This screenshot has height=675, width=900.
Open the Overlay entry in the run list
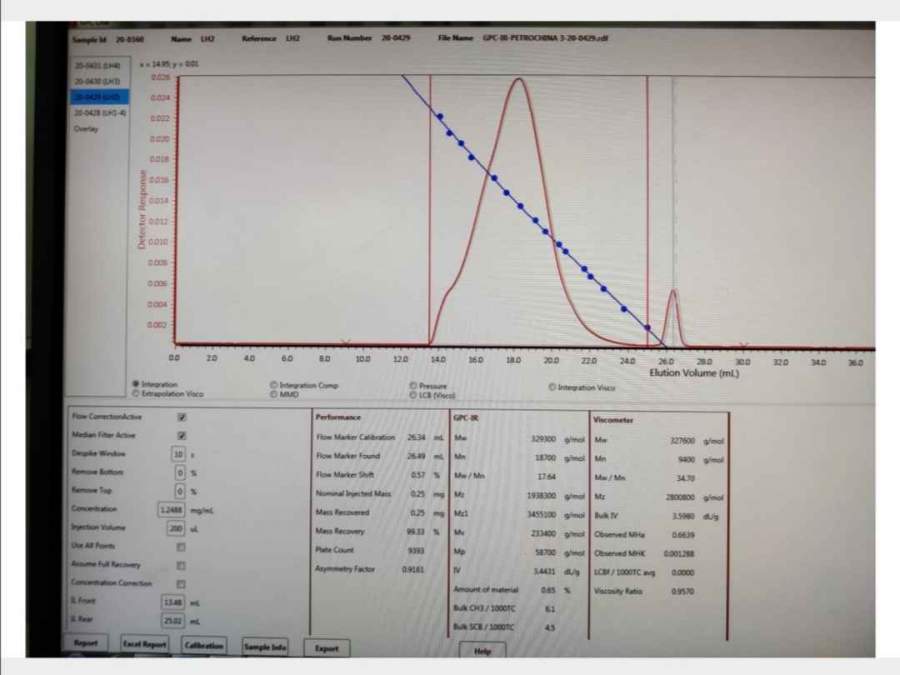click(x=87, y=128)
